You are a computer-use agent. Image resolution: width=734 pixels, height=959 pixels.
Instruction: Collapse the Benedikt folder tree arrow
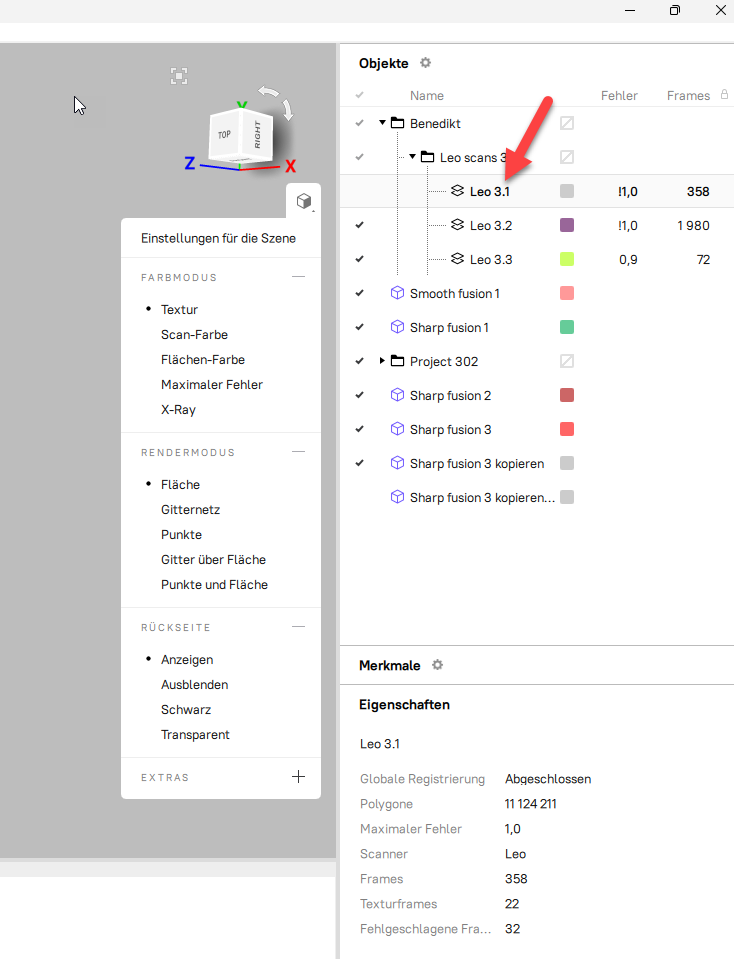point(382,123)
